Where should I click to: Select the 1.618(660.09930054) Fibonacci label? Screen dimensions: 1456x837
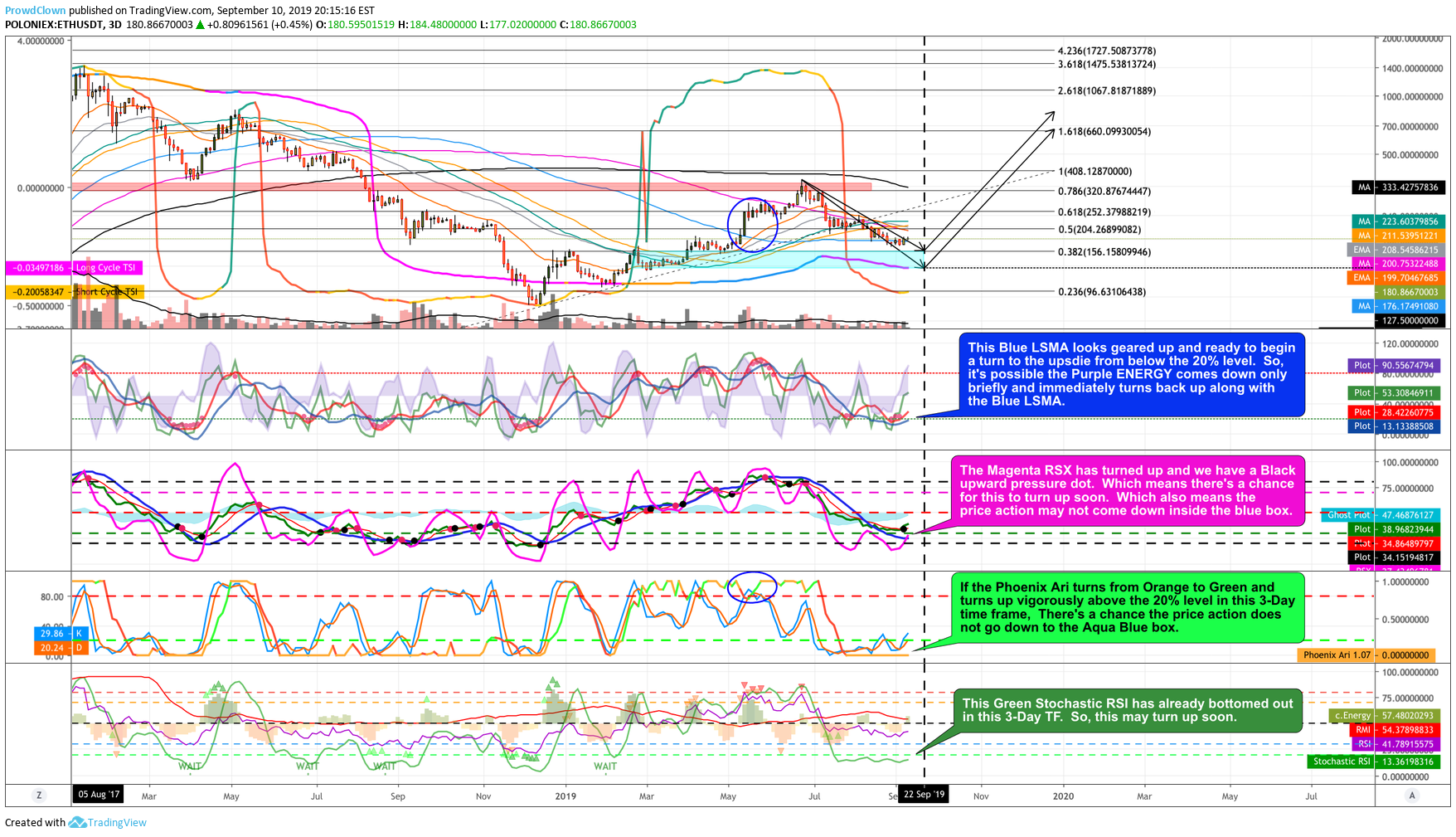point(1104,132)
